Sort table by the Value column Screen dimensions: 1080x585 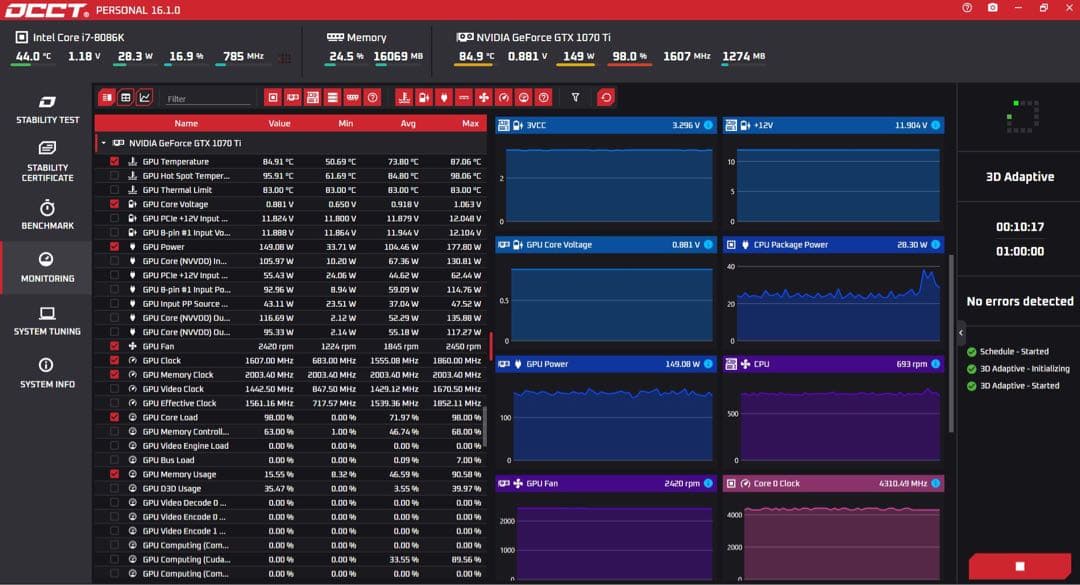(x=279, y=123)
